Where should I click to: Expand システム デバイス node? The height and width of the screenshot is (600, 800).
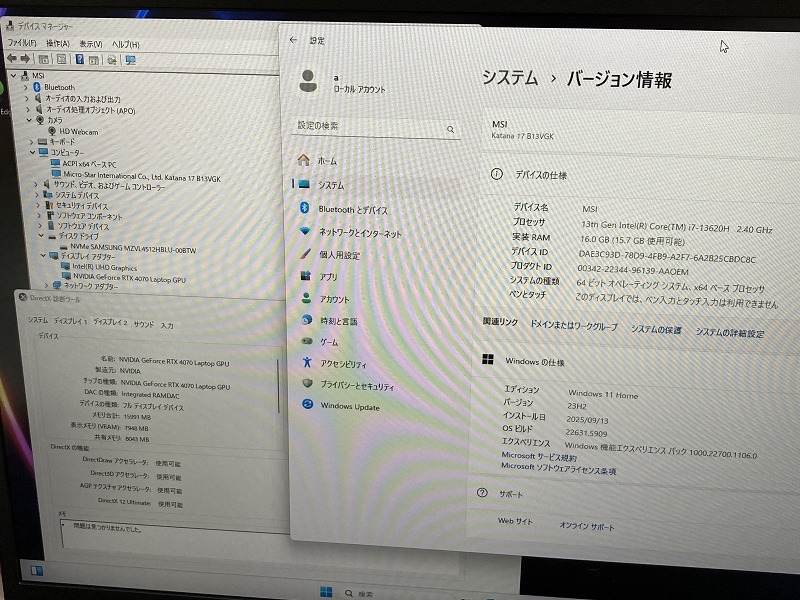(x=37, y=194)
